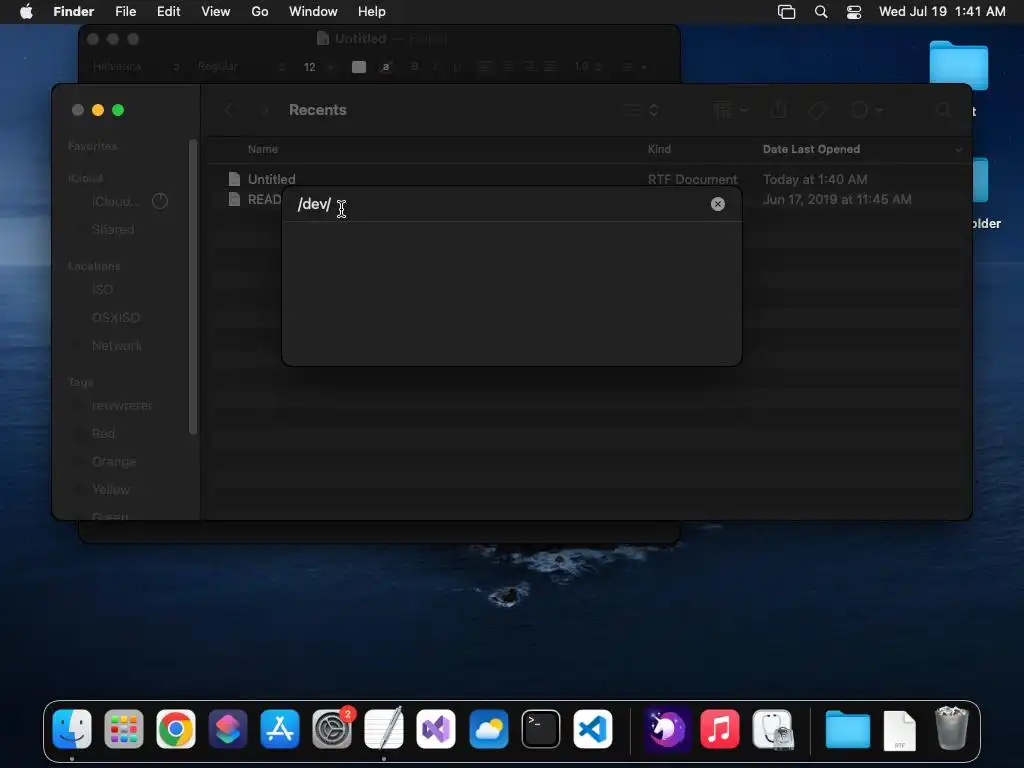The height and width of the screenshot is (768, 1024).
Task: Click the Finder Tags toolbar icon
Action: (818, 110)
